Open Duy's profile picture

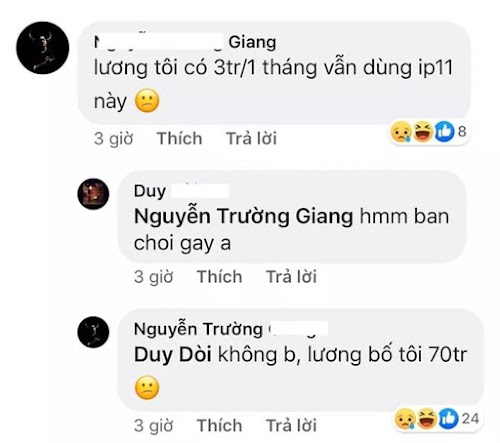(93, 194)
